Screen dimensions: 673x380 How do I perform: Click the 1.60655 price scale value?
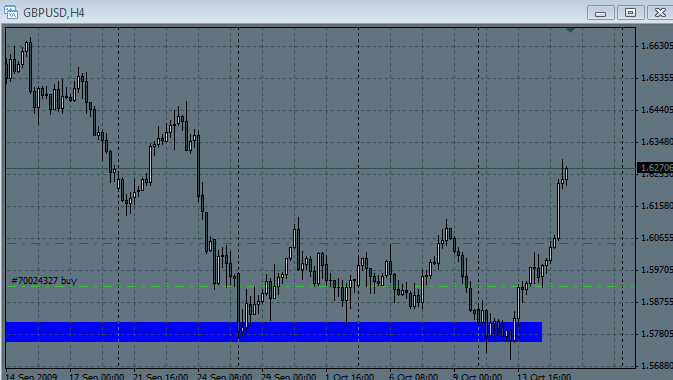point(656,238)
